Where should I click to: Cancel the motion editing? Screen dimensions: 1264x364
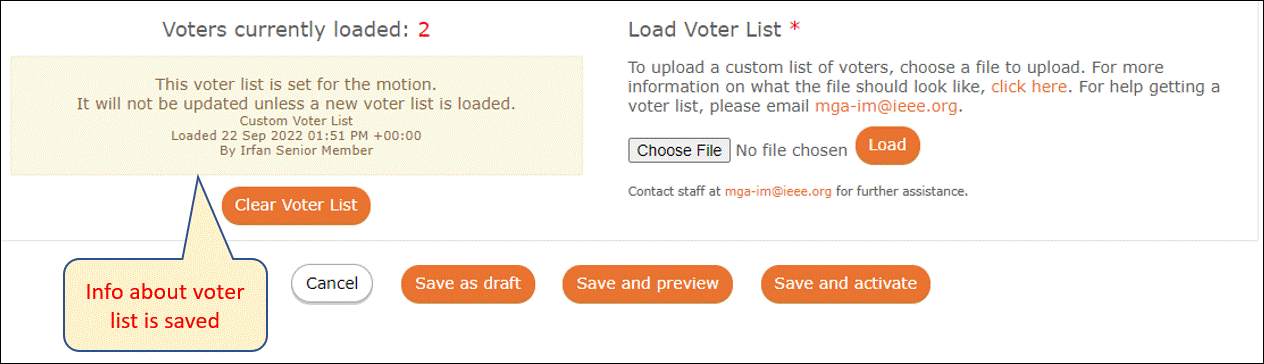click(332, 283)
